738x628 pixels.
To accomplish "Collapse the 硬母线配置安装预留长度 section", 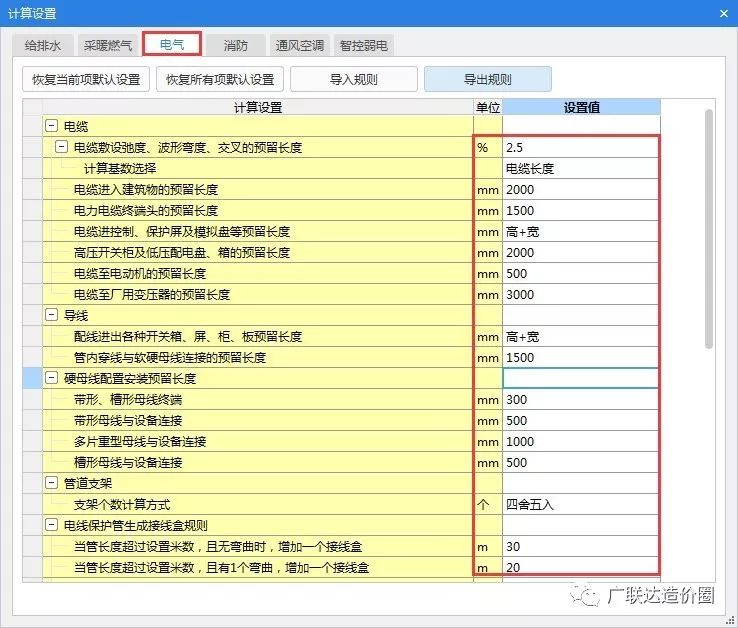I will (x=51, y=379).
